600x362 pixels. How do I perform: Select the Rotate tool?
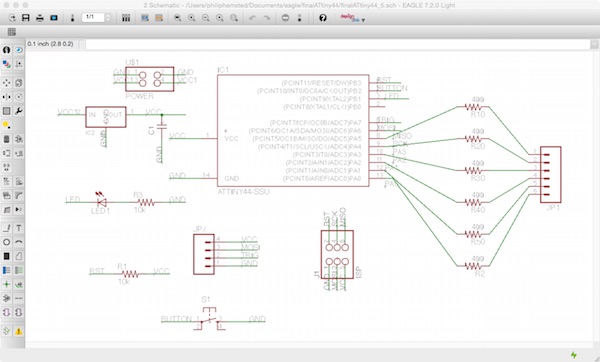pyautogui.click(x=19, y=97)
